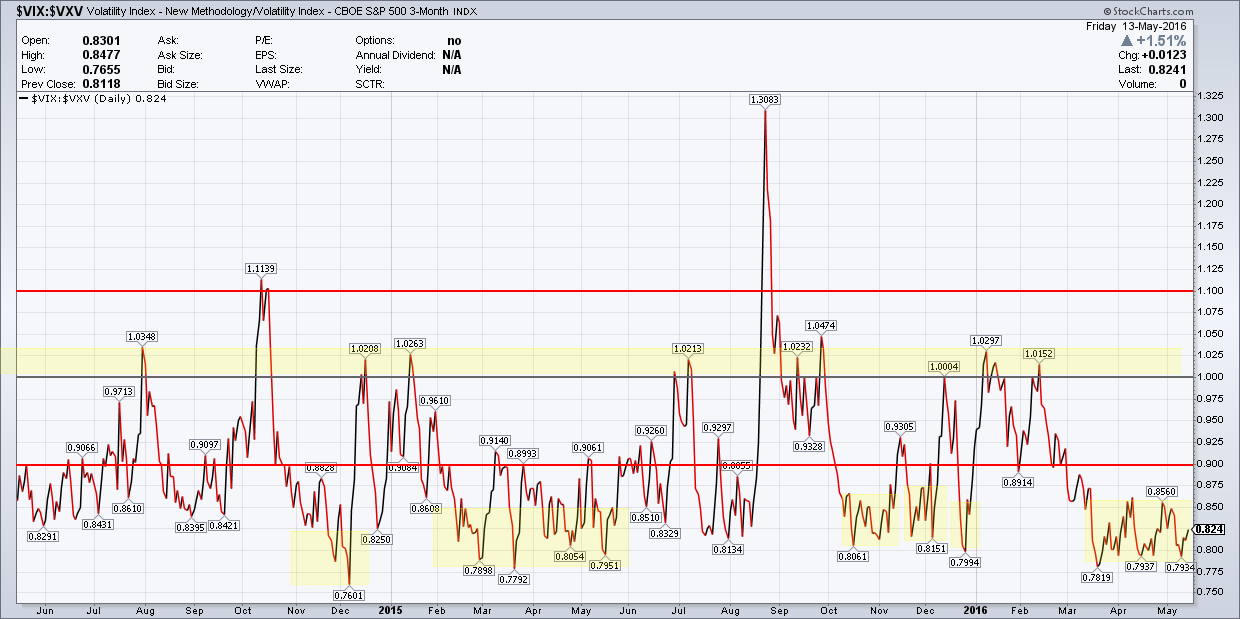The image size is (1240, 619).
Task: Click the Low value 0.7655
Action: (101, 70)
